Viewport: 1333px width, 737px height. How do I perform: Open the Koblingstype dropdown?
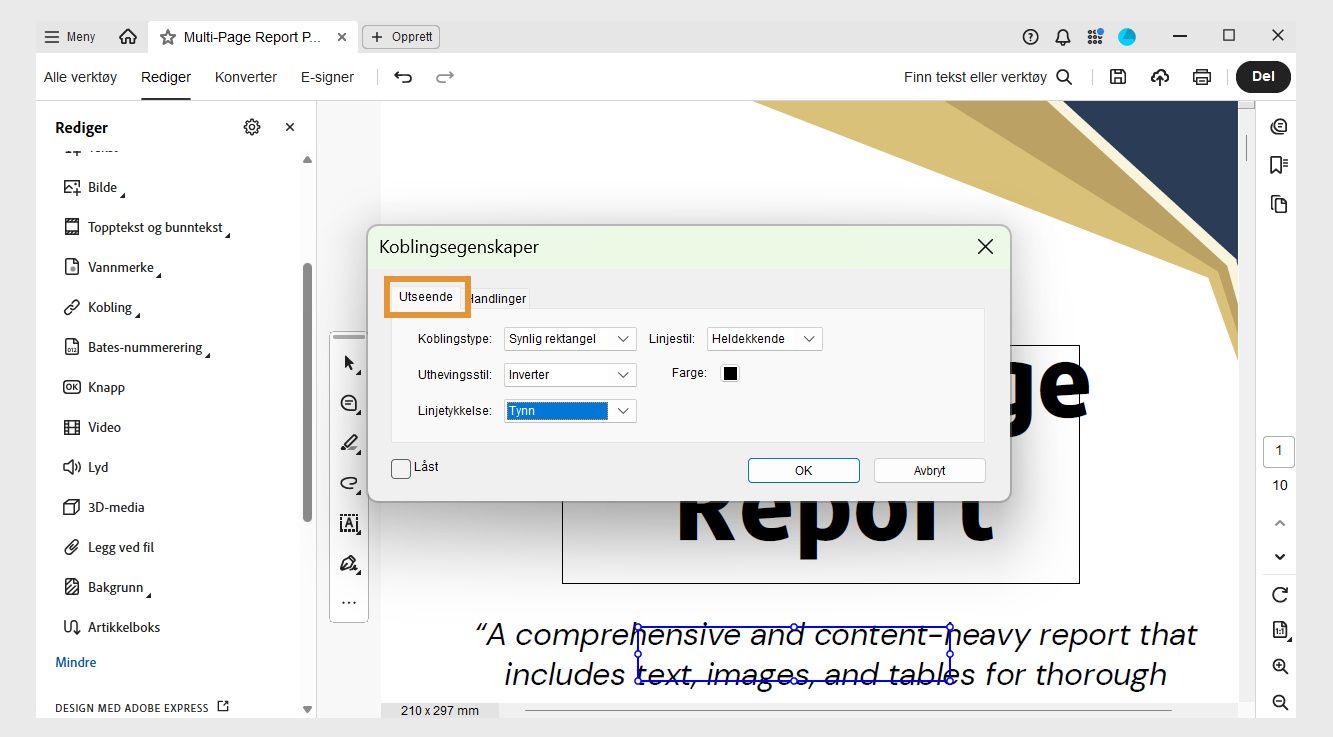pos(570,339)
